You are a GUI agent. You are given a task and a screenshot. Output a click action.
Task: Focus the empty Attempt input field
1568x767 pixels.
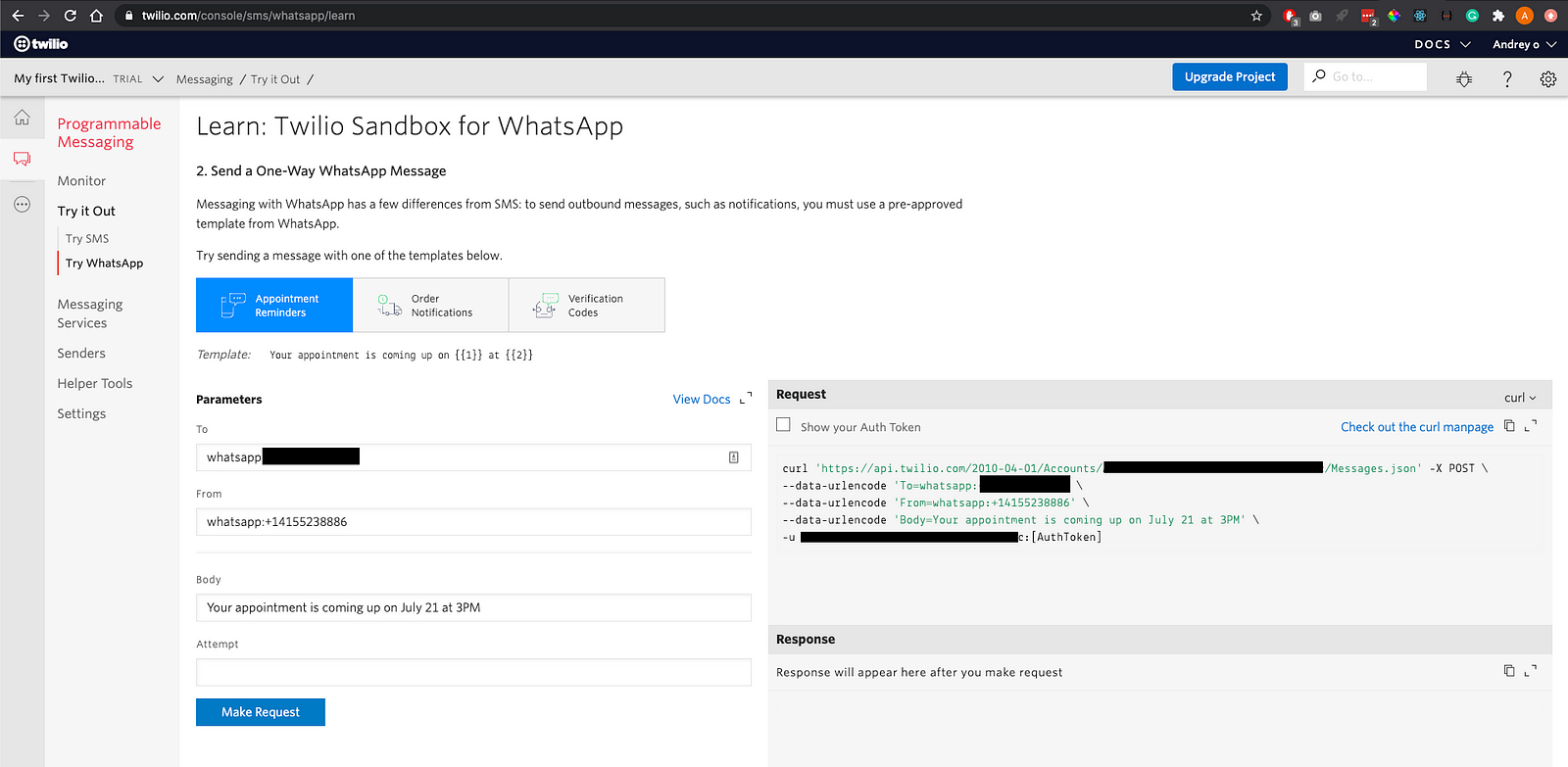(473, 672)
